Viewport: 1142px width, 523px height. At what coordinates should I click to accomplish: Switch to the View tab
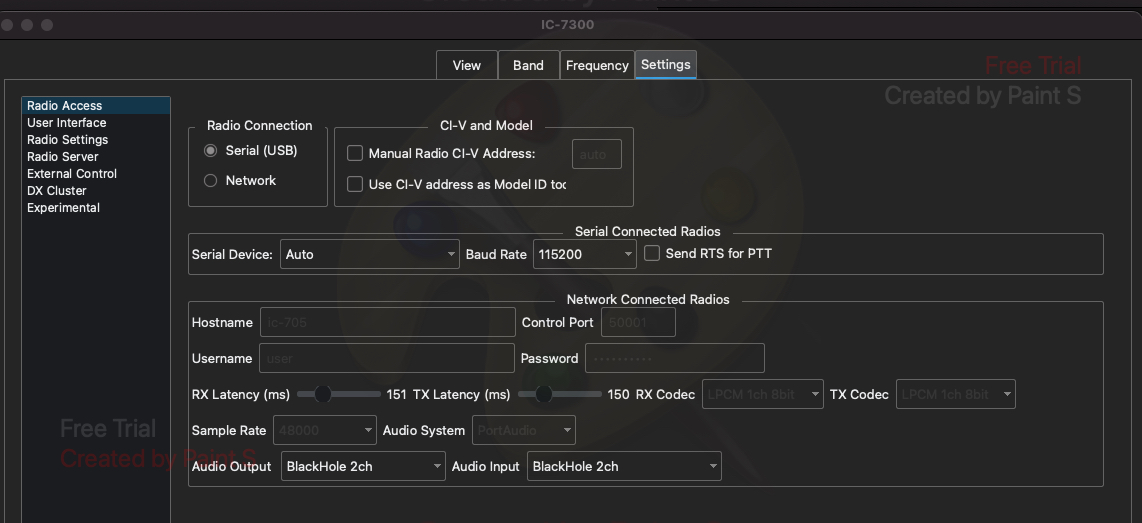click(x=467, y=65)
